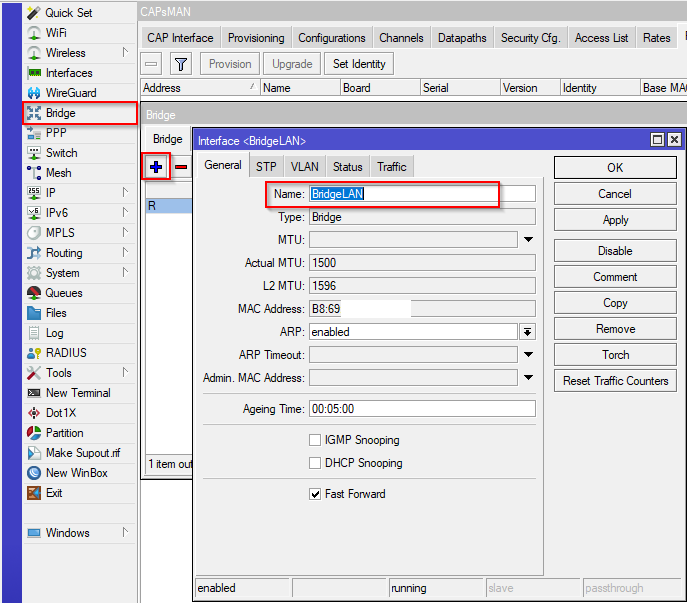Open the ARP mode dropdown
The image size is (687, 603).
[528, 332]
